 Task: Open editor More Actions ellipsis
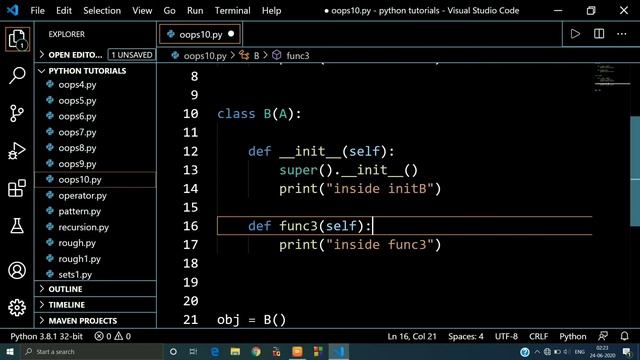622,34
